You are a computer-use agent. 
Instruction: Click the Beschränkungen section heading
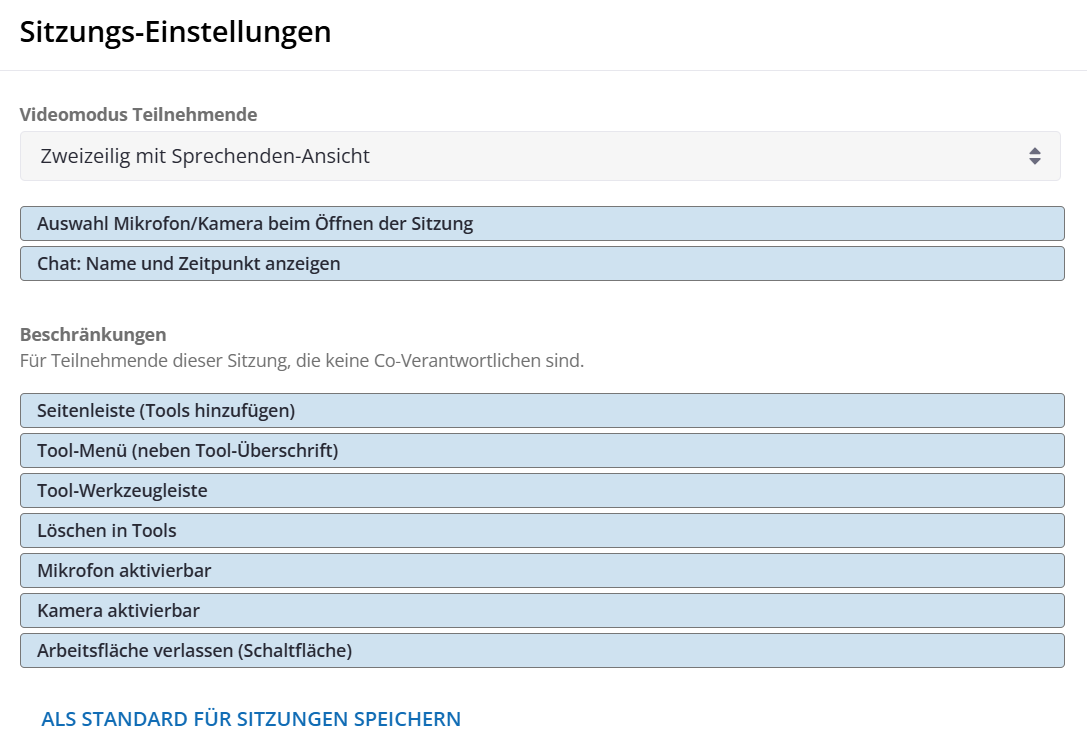coord(93,334)
